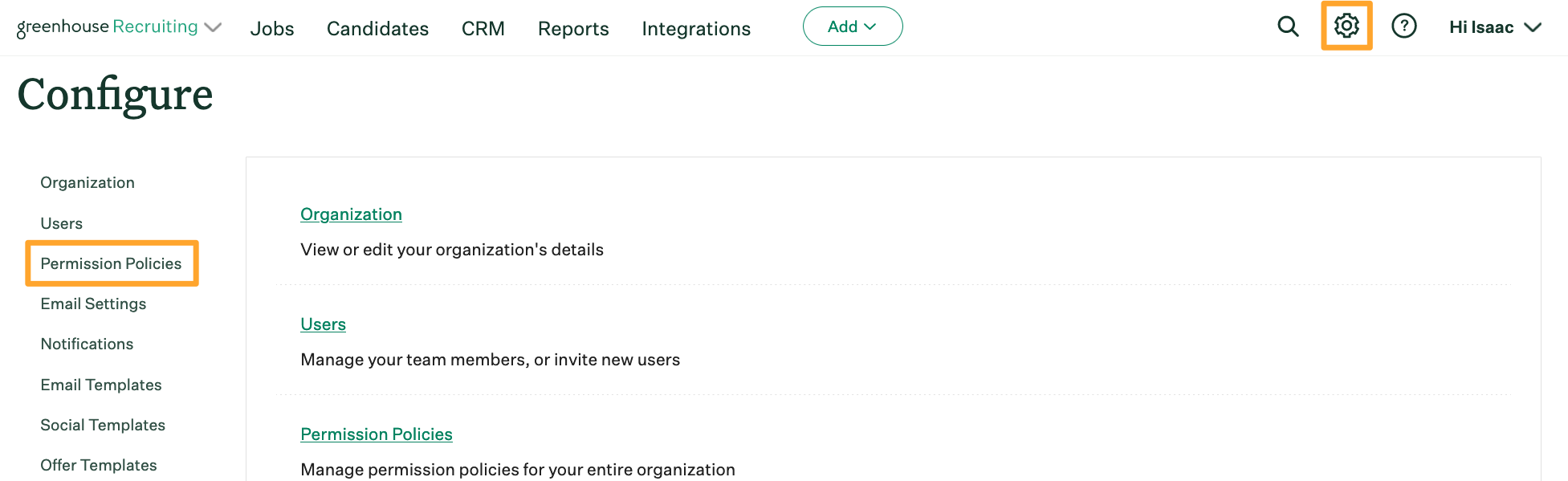Open the Add dropdown button
Screen dimensions: 1568x481
tap(852, 26)
